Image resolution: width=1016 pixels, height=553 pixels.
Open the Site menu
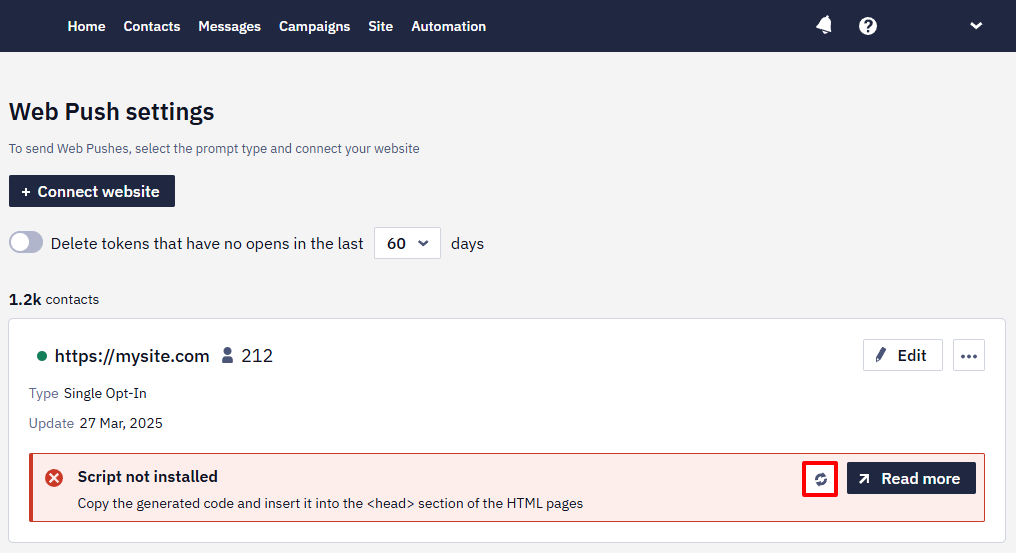click(380, 27)
